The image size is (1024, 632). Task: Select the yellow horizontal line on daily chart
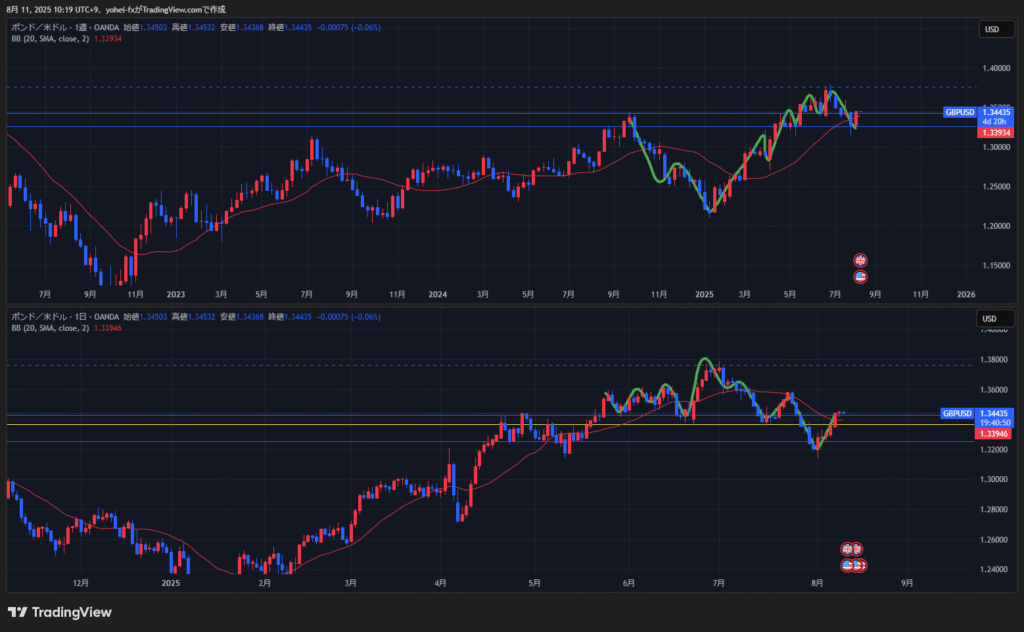(490, 424)
